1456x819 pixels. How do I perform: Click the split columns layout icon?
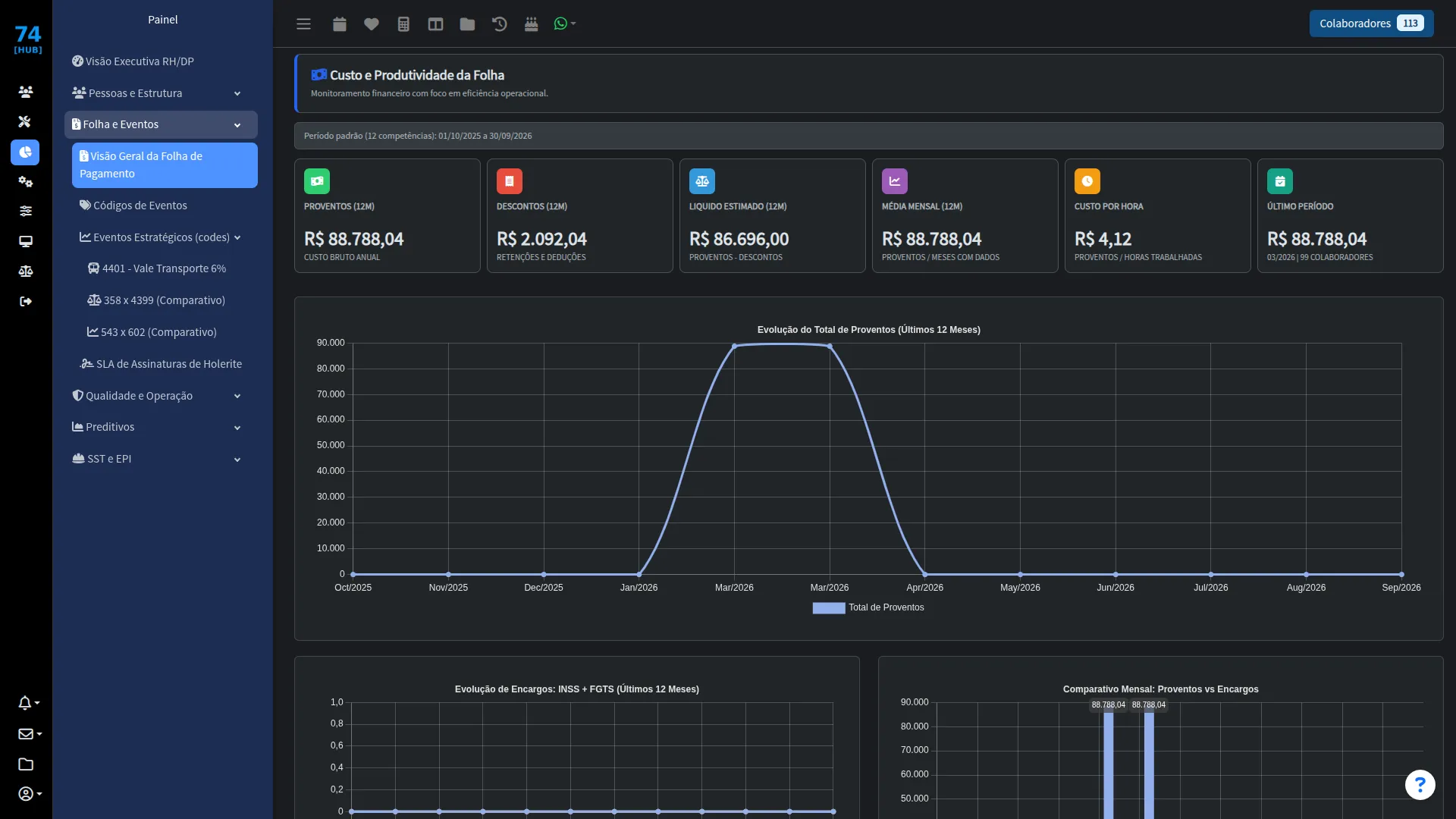[x=435, y=24]
